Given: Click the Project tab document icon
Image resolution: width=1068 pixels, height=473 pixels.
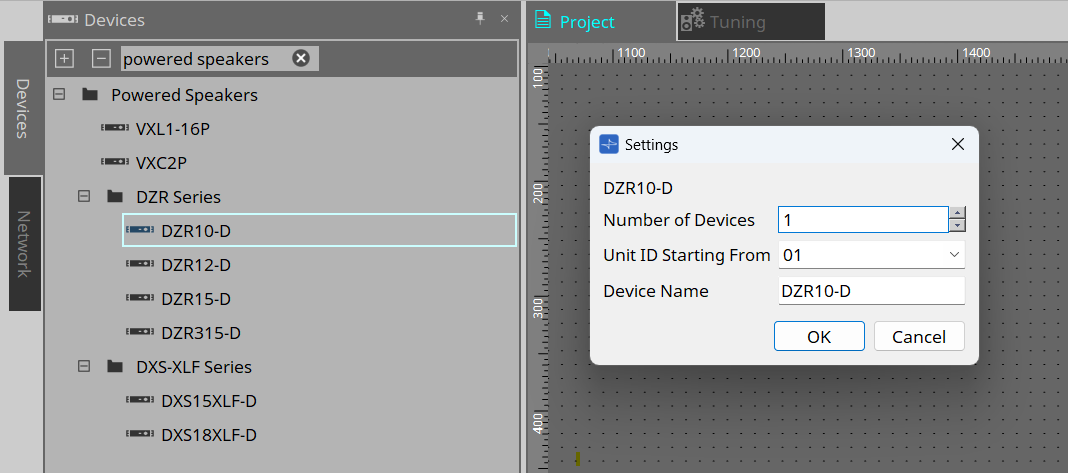Looking at the screenshot, I should coord(543,19).
